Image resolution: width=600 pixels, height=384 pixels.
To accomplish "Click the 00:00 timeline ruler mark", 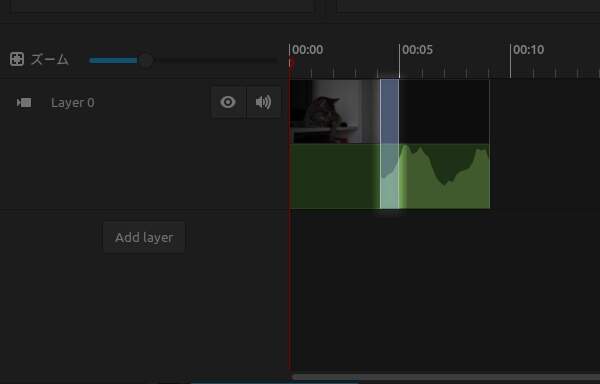I will pyautogui.click(x=307, y=50).
